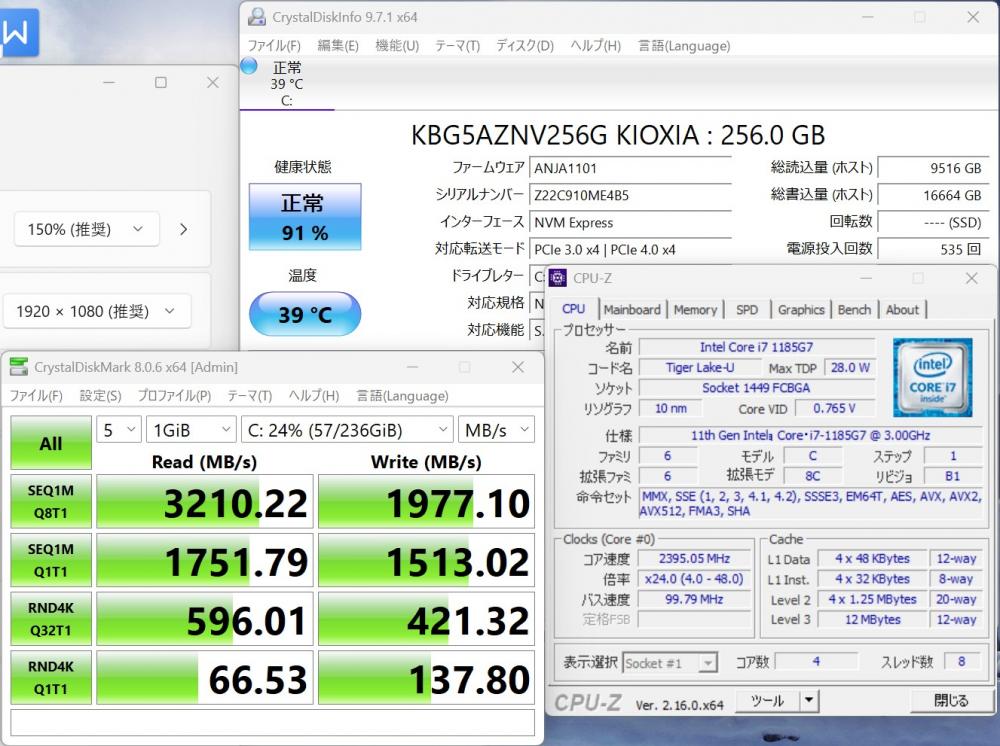Switch to Mainboard tab in CPU-Z
Image resolution: width=1000 pixels, height=746 pixels.
point(632,310)
